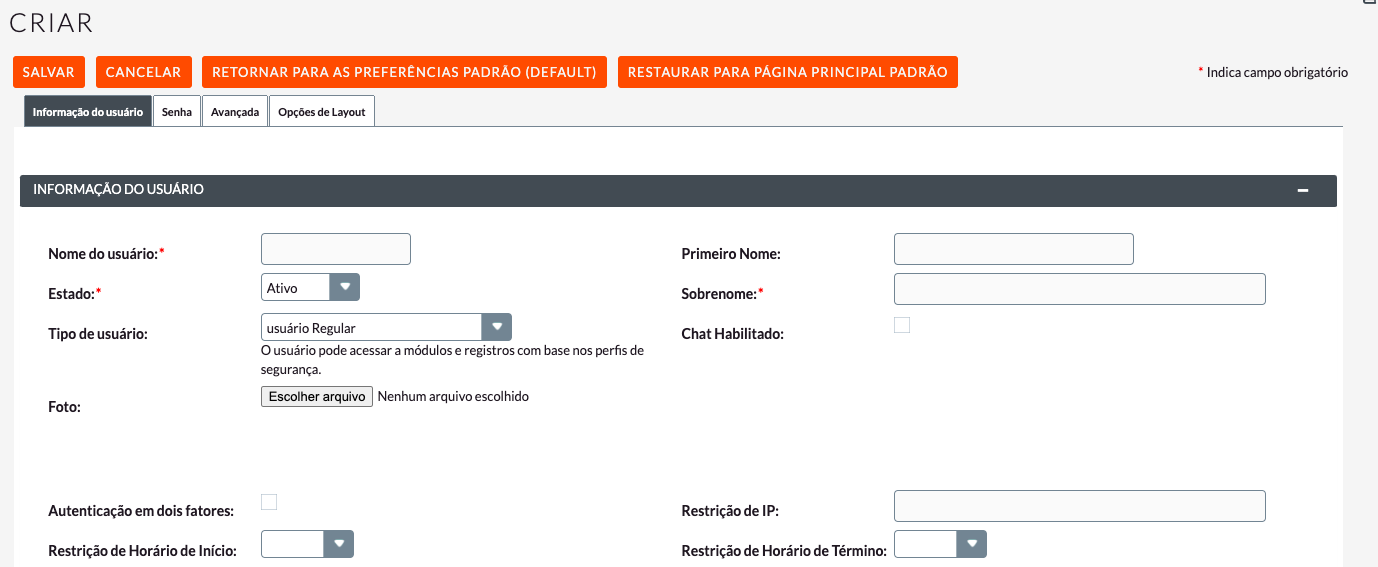Click the CRIAR page heading
The width and height of the screenshot is (1378, 567).
(x=51, y=22)
